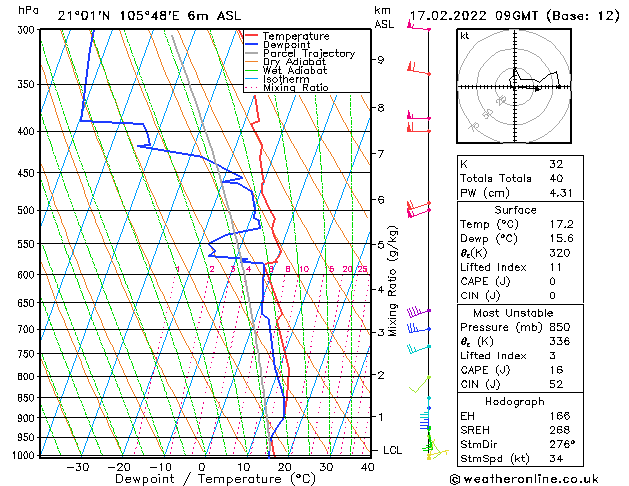Screen dimensions: 629x486
Task: Click the Dry Adiabat legend label
Action: [294, 62]
